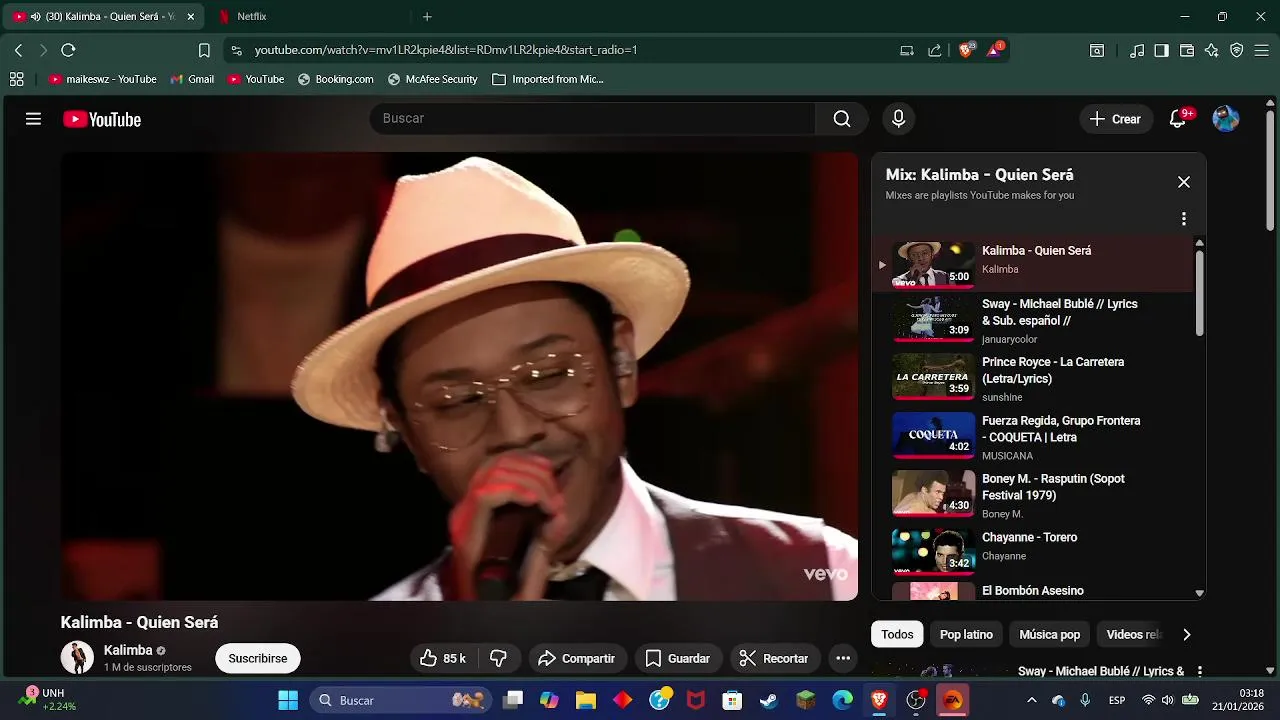Open the maikeswz - YouTube bookmark
The height and width of the screenshot is (720, 1280).
tap(103, 79)
